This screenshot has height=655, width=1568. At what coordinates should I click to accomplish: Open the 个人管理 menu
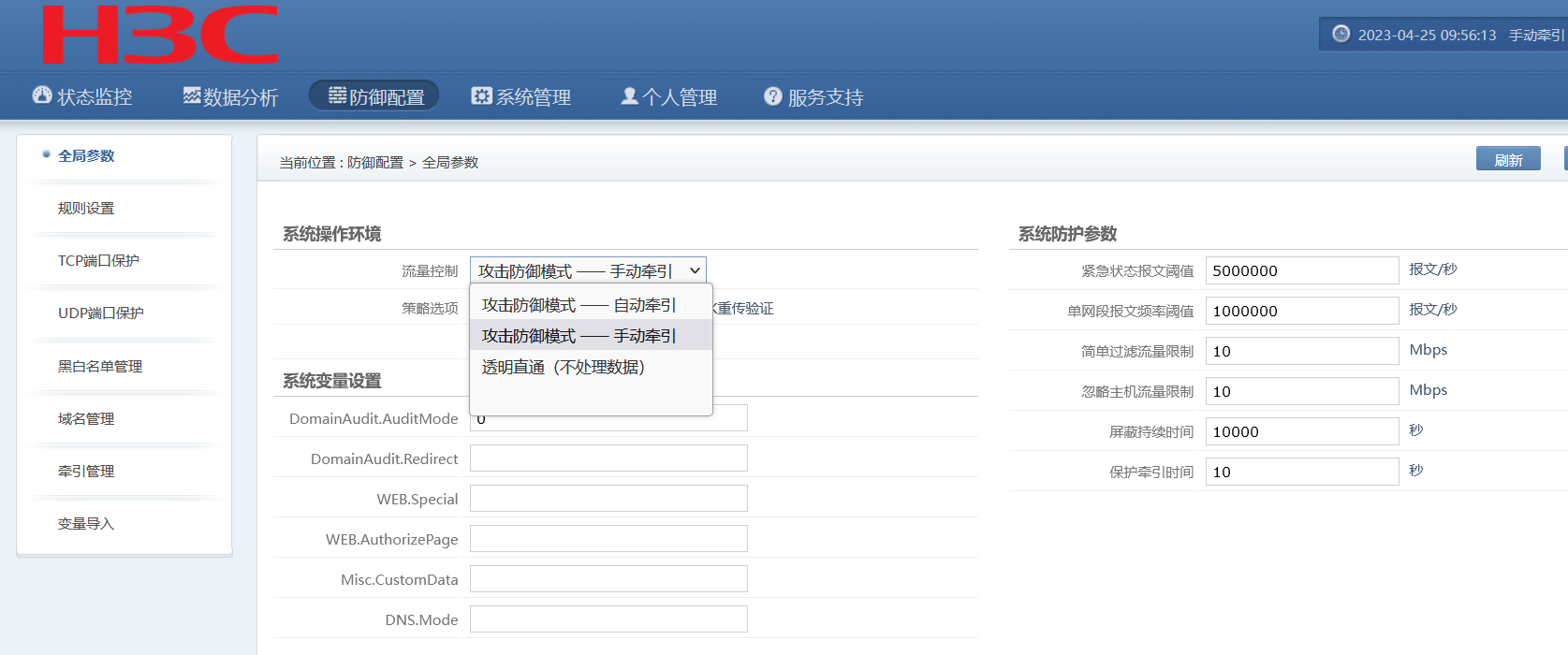pyautogui.click(x=669, y=96)
